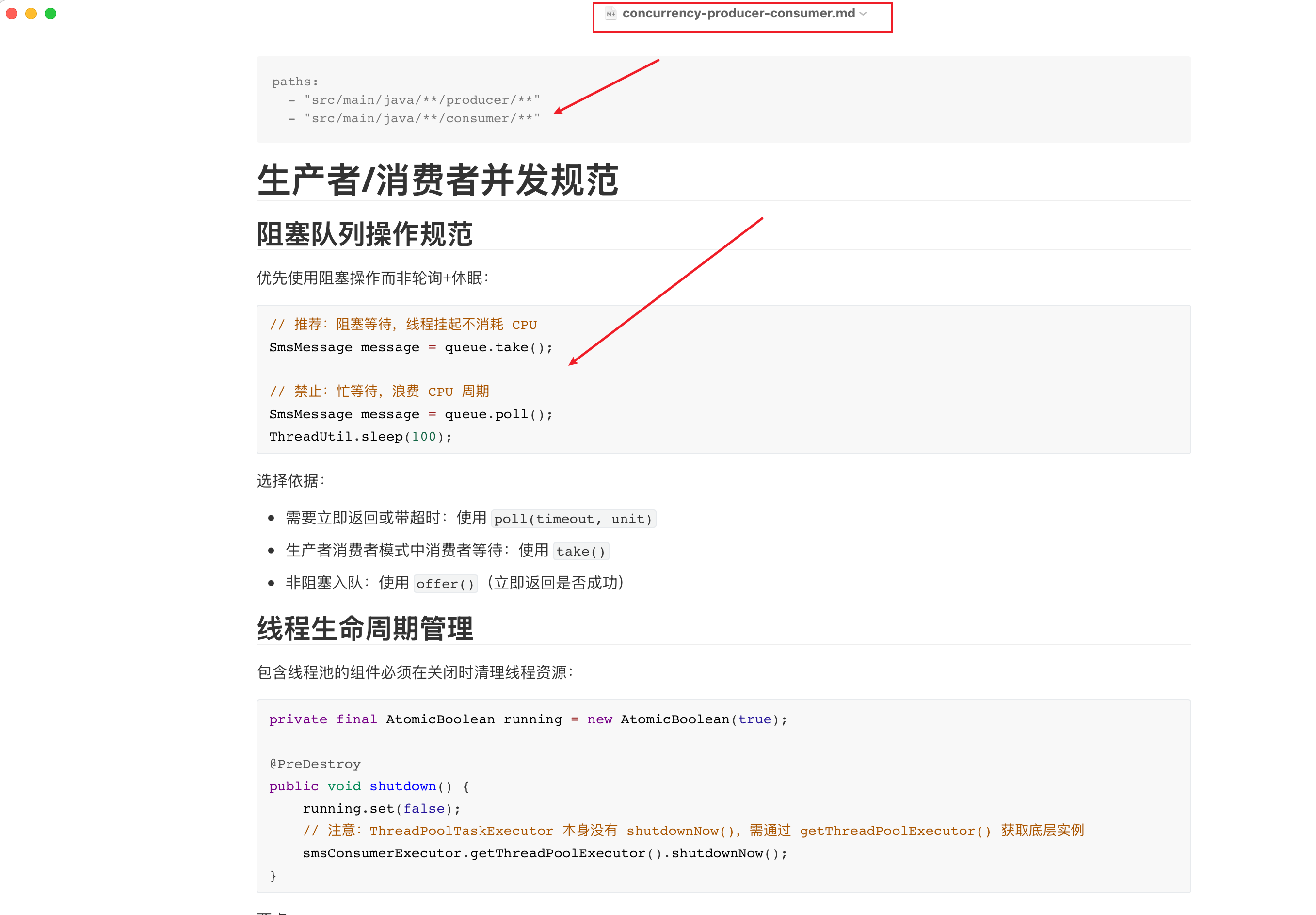
Task: Click the code line with queue.poll()
Action: point(411,414)
